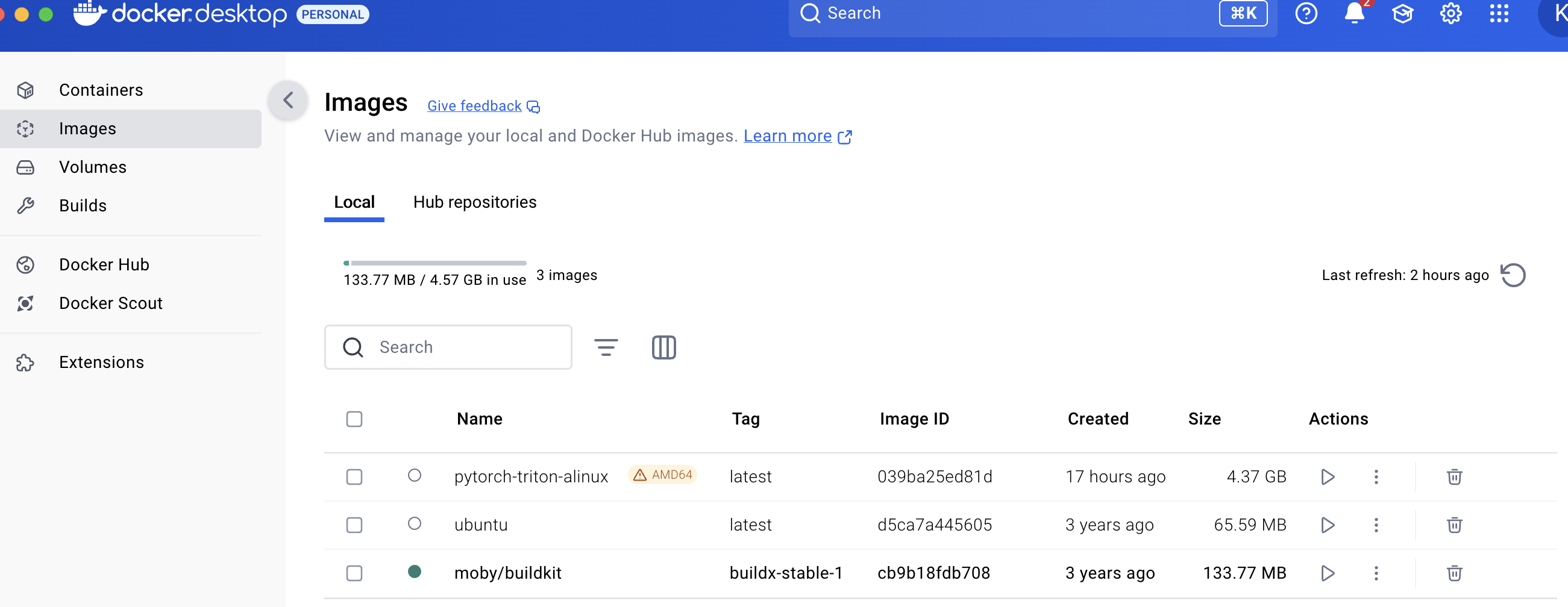Open the Learning center icon
Screen dimensions: 1568x607
(x=1402, y=13)
